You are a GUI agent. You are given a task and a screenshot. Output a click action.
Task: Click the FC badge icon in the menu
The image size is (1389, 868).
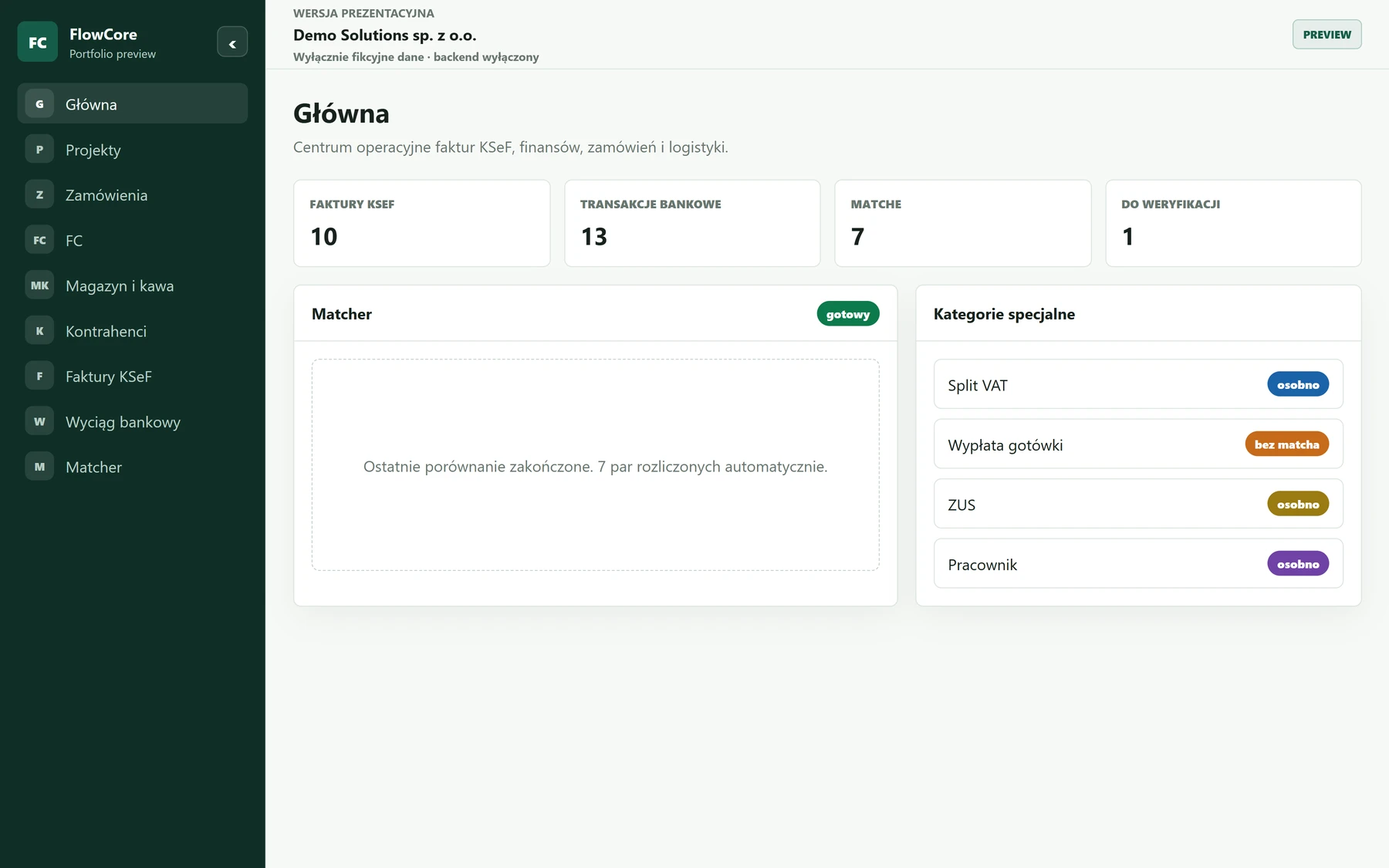39,240
